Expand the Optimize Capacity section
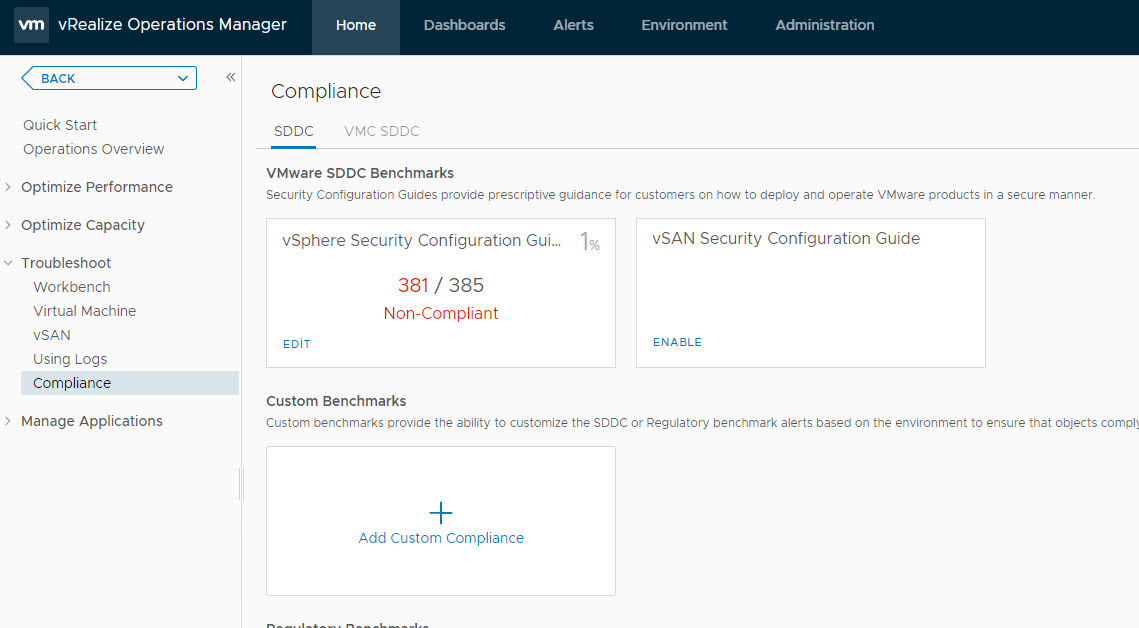 [x=9, y=225]
